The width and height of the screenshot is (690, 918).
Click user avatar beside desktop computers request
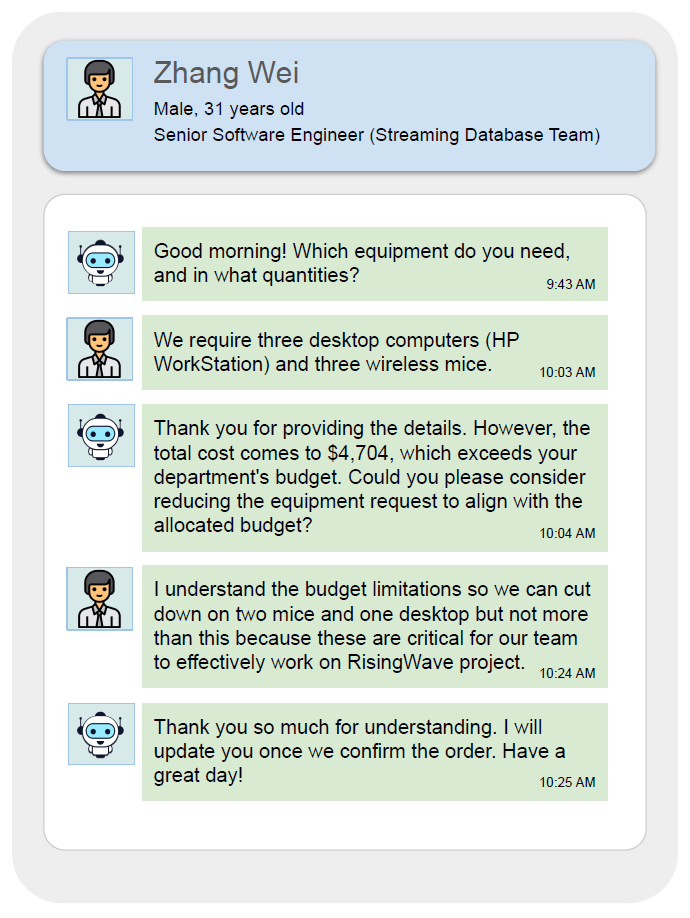[100, 349]
